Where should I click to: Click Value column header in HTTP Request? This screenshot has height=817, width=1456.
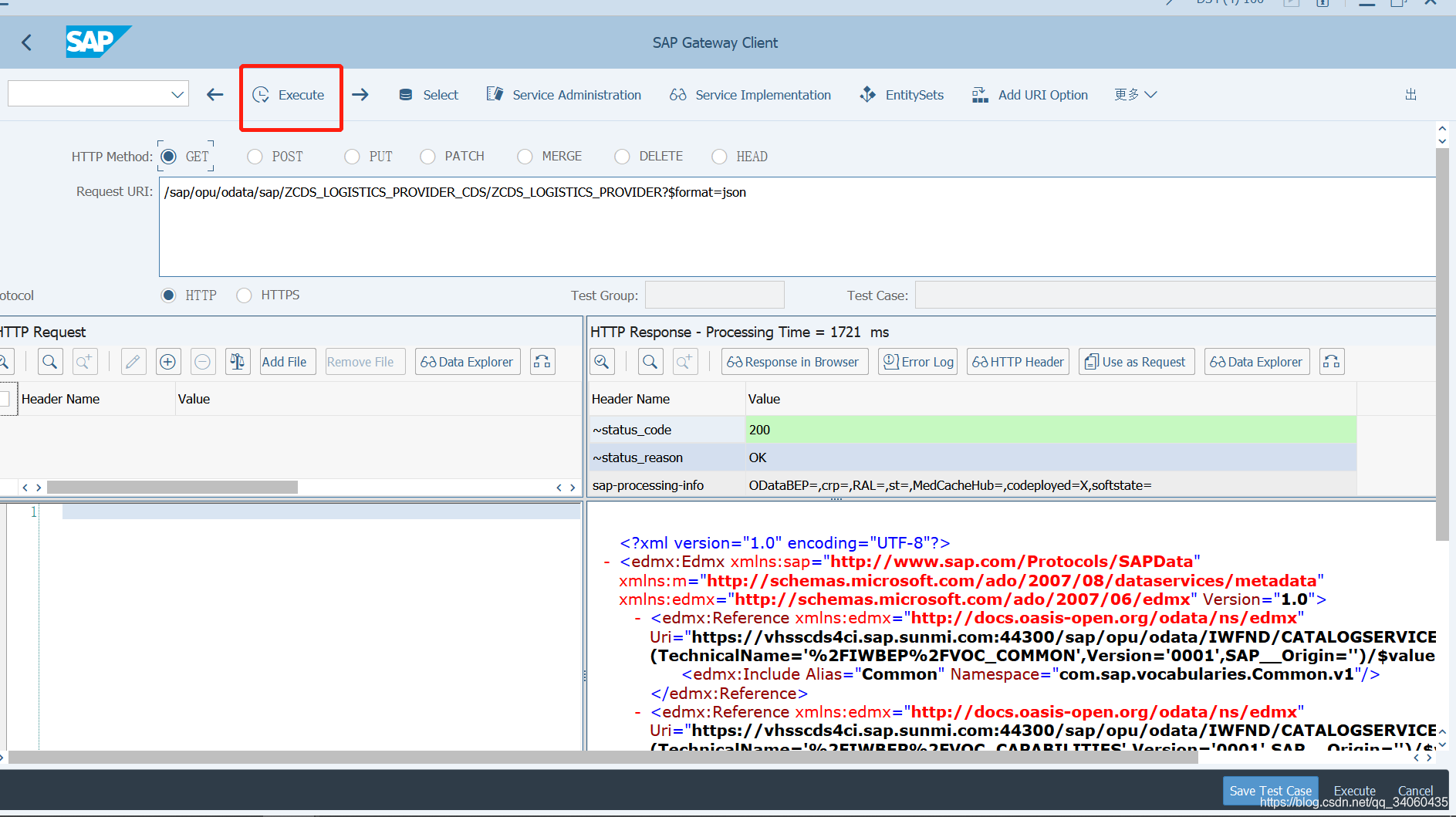[378, 399]
